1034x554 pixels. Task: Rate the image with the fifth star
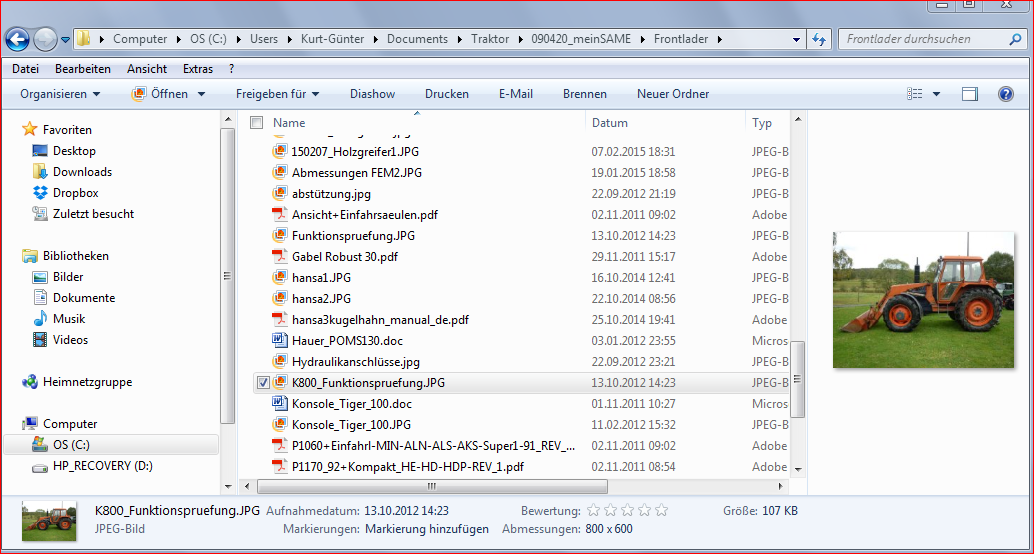[657, 511]
